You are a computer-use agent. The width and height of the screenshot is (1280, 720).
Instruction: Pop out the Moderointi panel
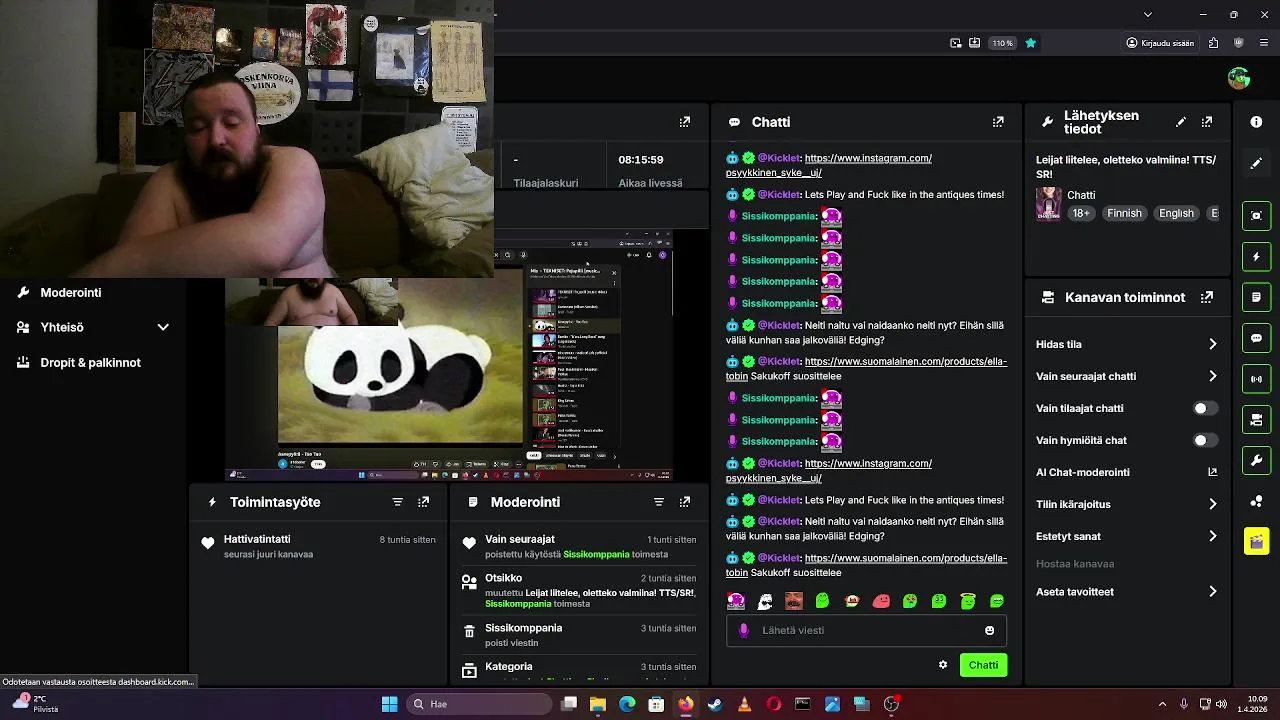point(685,502)
